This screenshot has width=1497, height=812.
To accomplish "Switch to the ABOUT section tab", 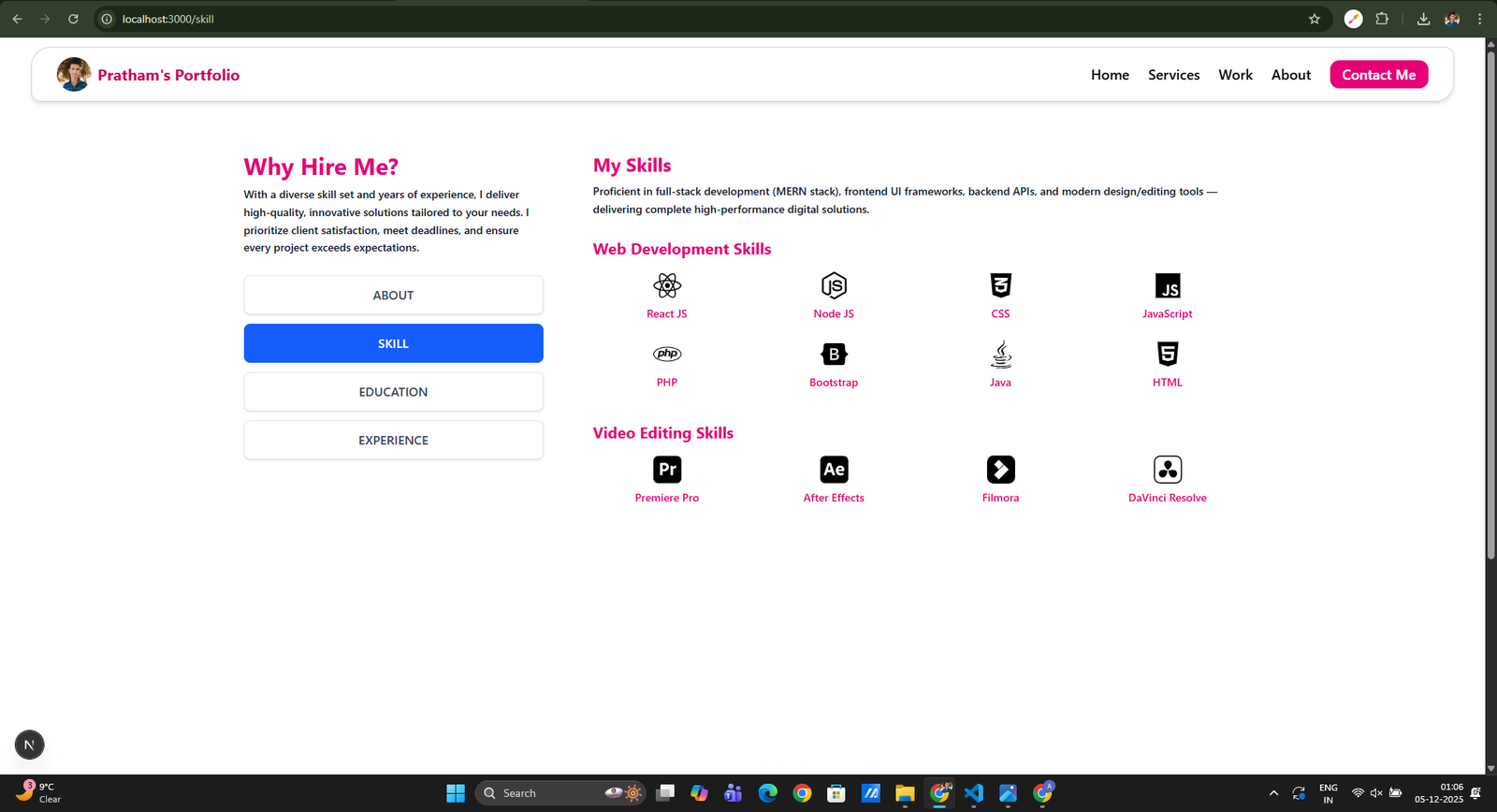I will pyautogui.click(x=393, y=295).
